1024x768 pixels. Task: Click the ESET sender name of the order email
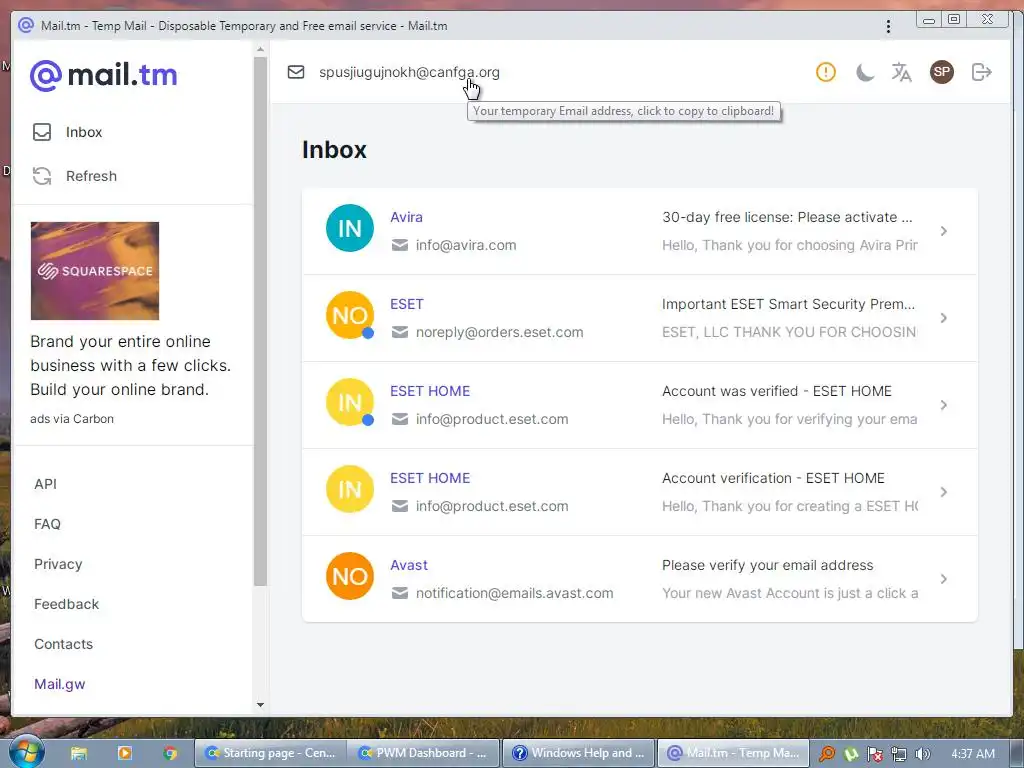[407, 304]
